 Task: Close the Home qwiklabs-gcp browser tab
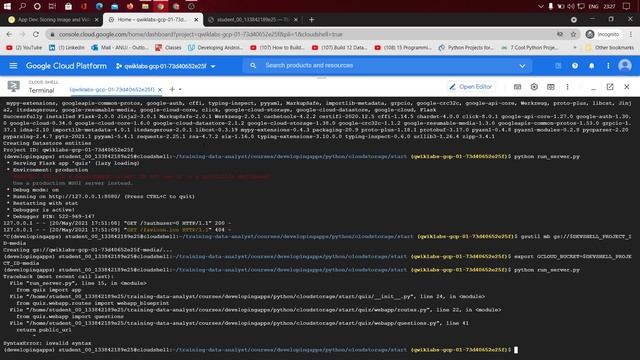pos(196,20)
